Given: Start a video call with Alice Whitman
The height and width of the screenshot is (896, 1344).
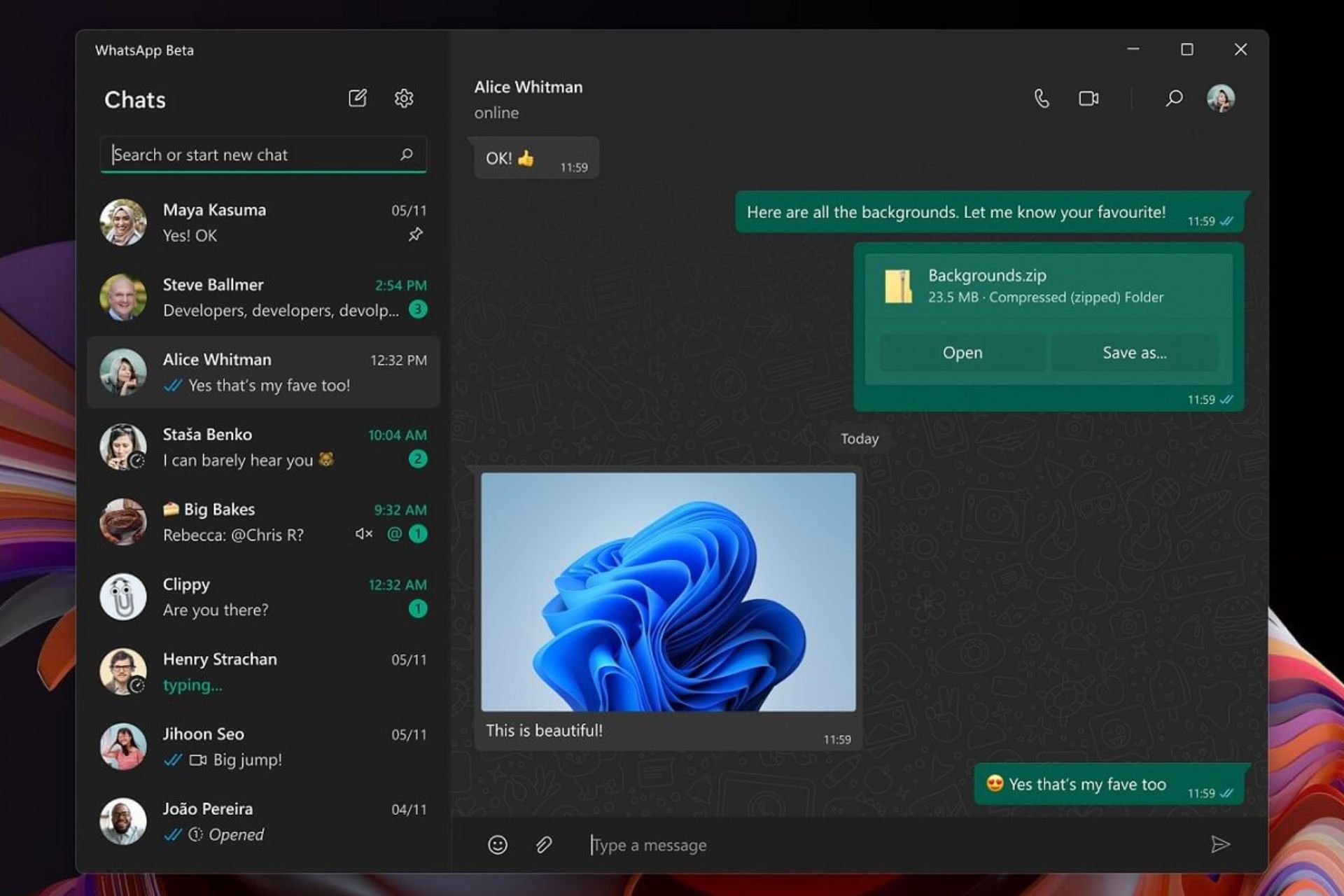Looking at the screenshot, I should [x=1087, y=98].
